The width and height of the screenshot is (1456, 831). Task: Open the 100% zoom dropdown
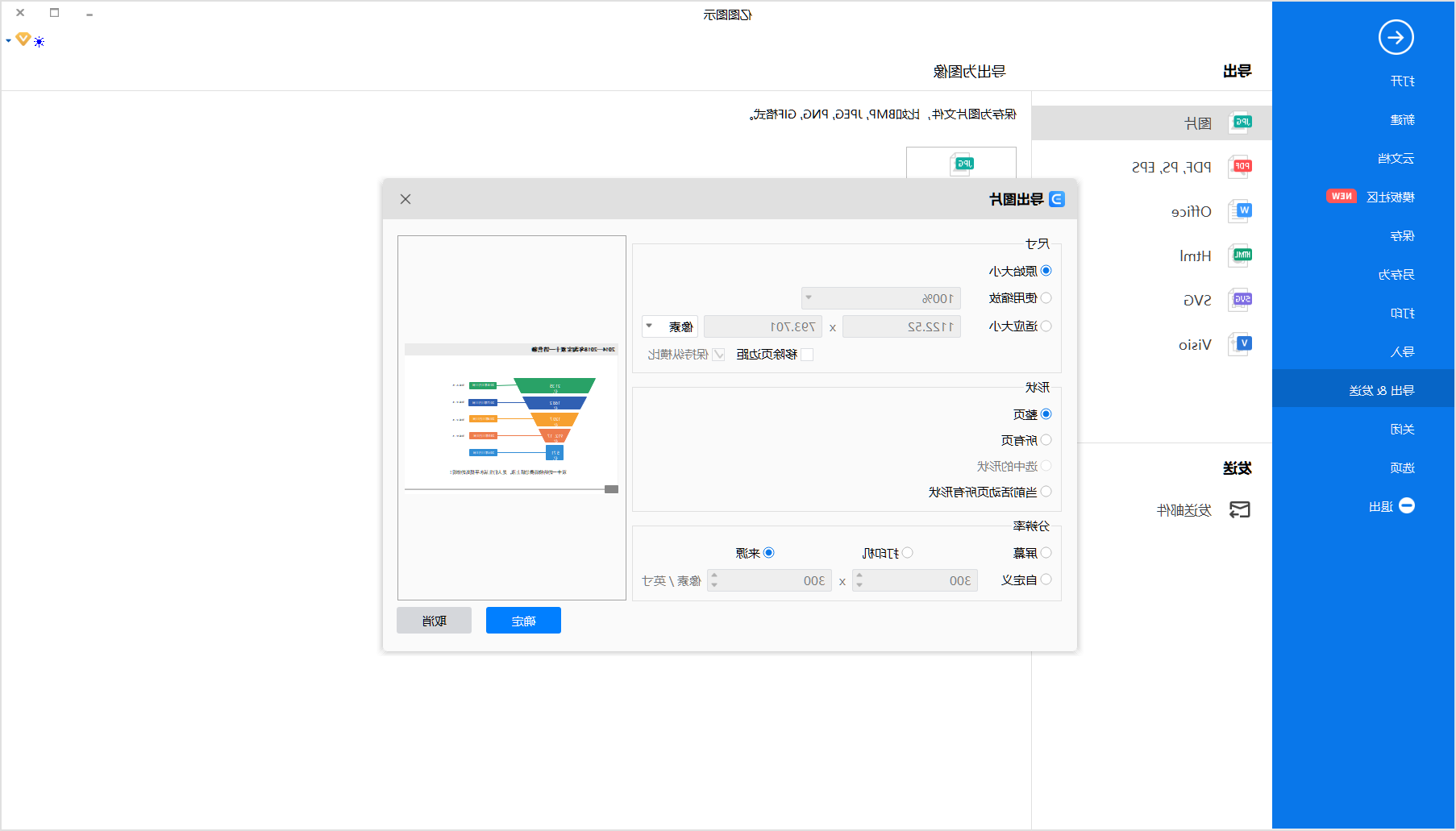click(x=881, y=298)
